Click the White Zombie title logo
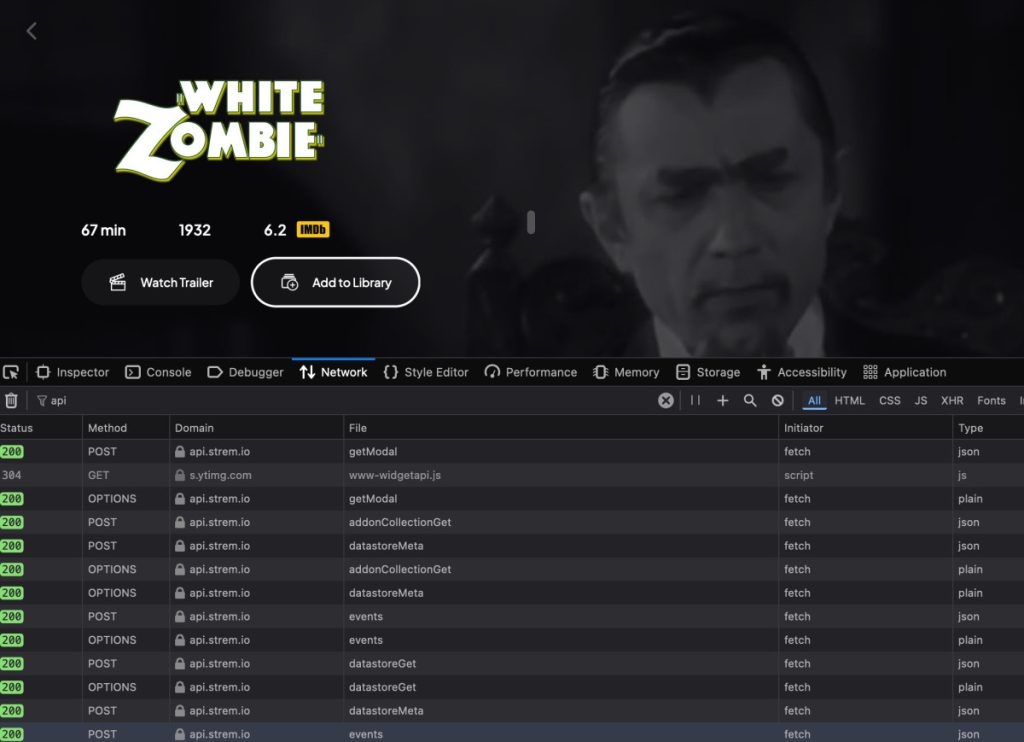Screen dimensions: 1024x742 tap(219, 129)
